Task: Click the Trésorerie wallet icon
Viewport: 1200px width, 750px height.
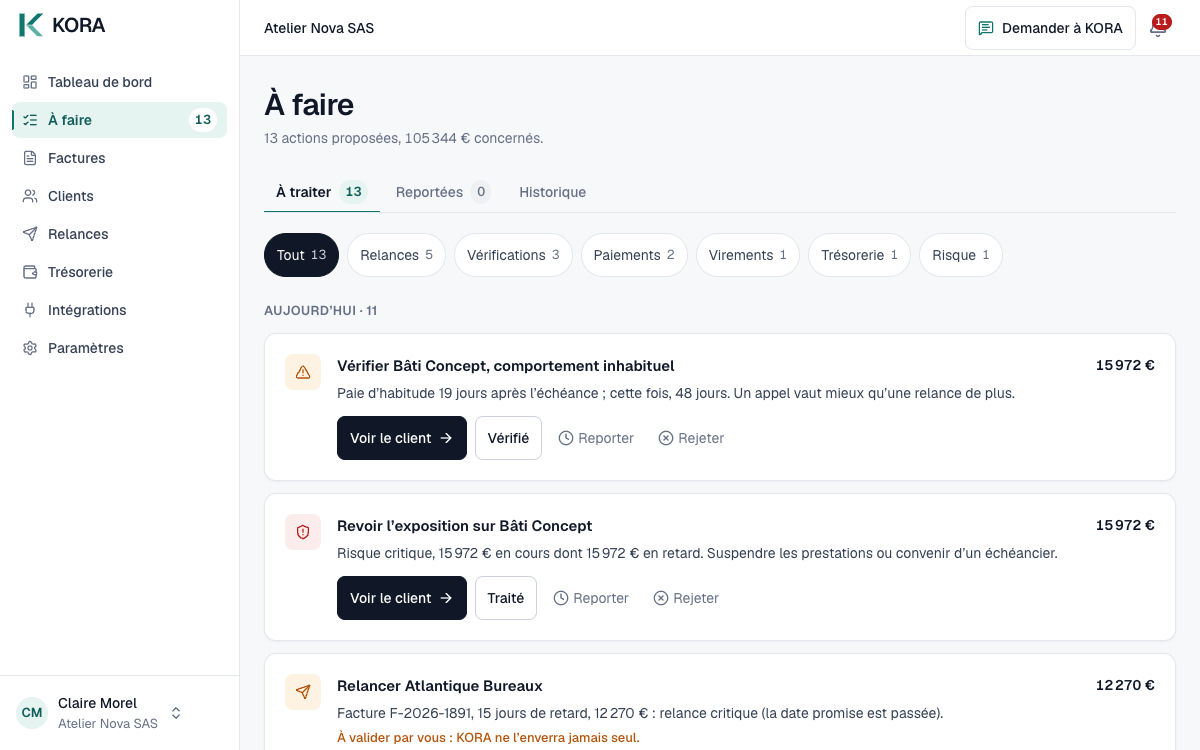Action: (x=30, y=272)
